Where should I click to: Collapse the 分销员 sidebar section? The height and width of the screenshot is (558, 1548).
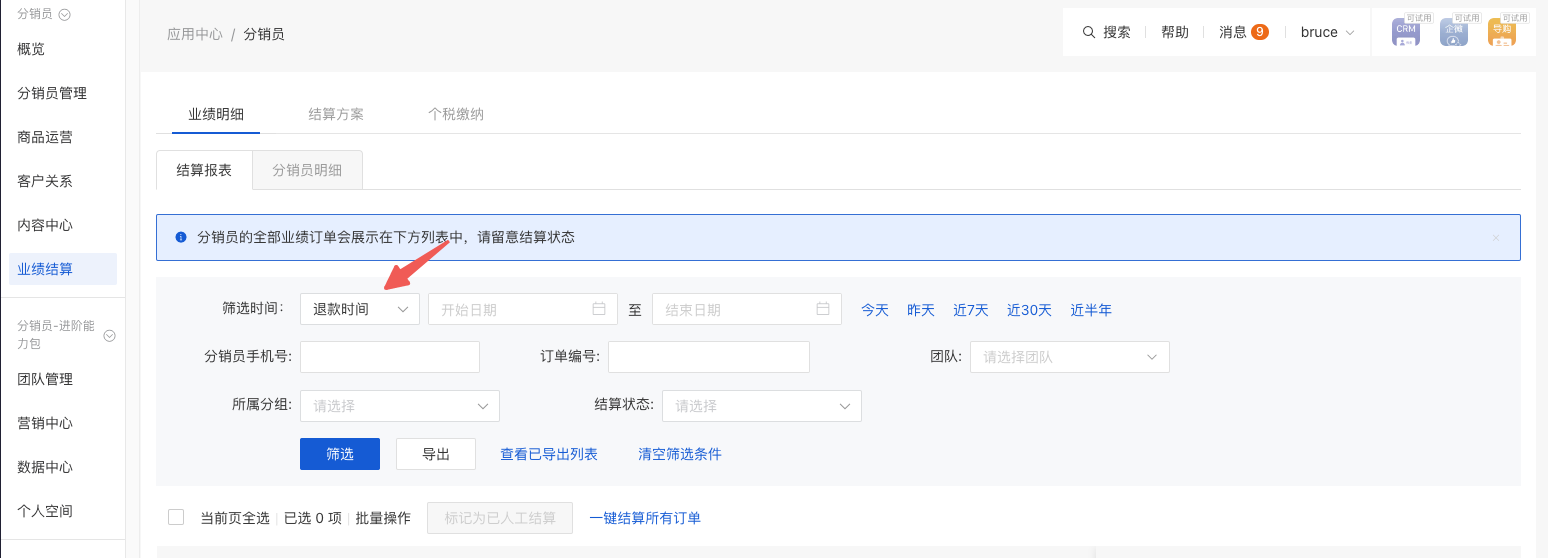[65, 15]
